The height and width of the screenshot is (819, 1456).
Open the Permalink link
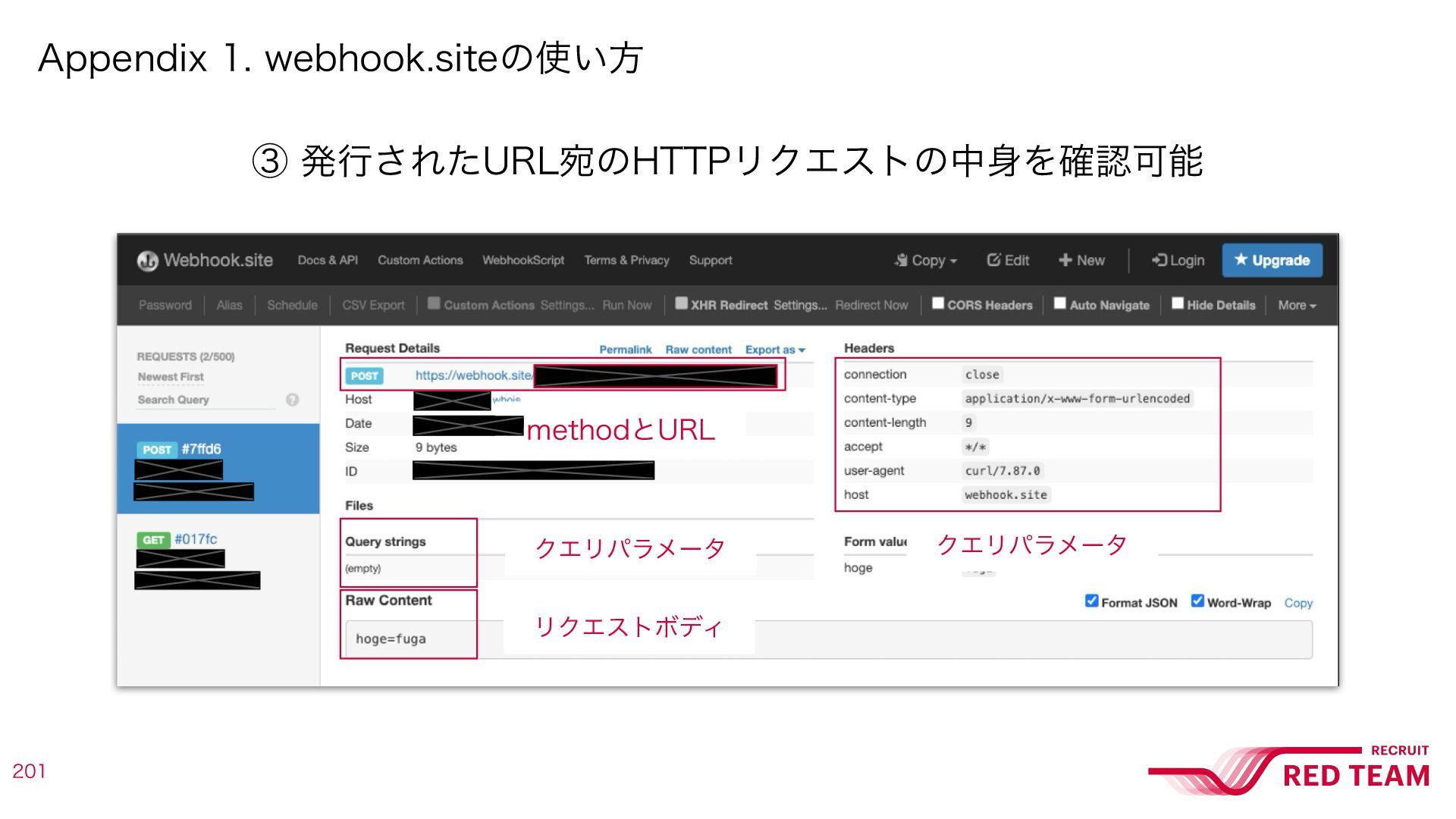[x=626, y=350]
